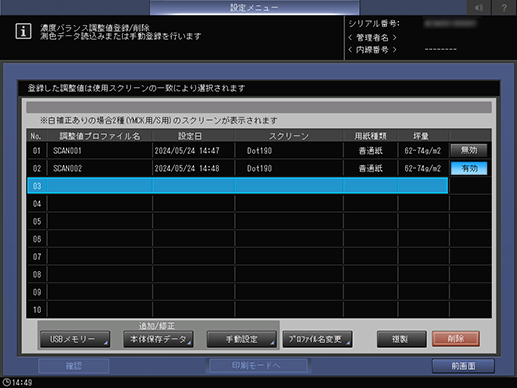Click the date 2024/05/24 14:48
This screenshot has height=388, width=517.
pos(187,168)
